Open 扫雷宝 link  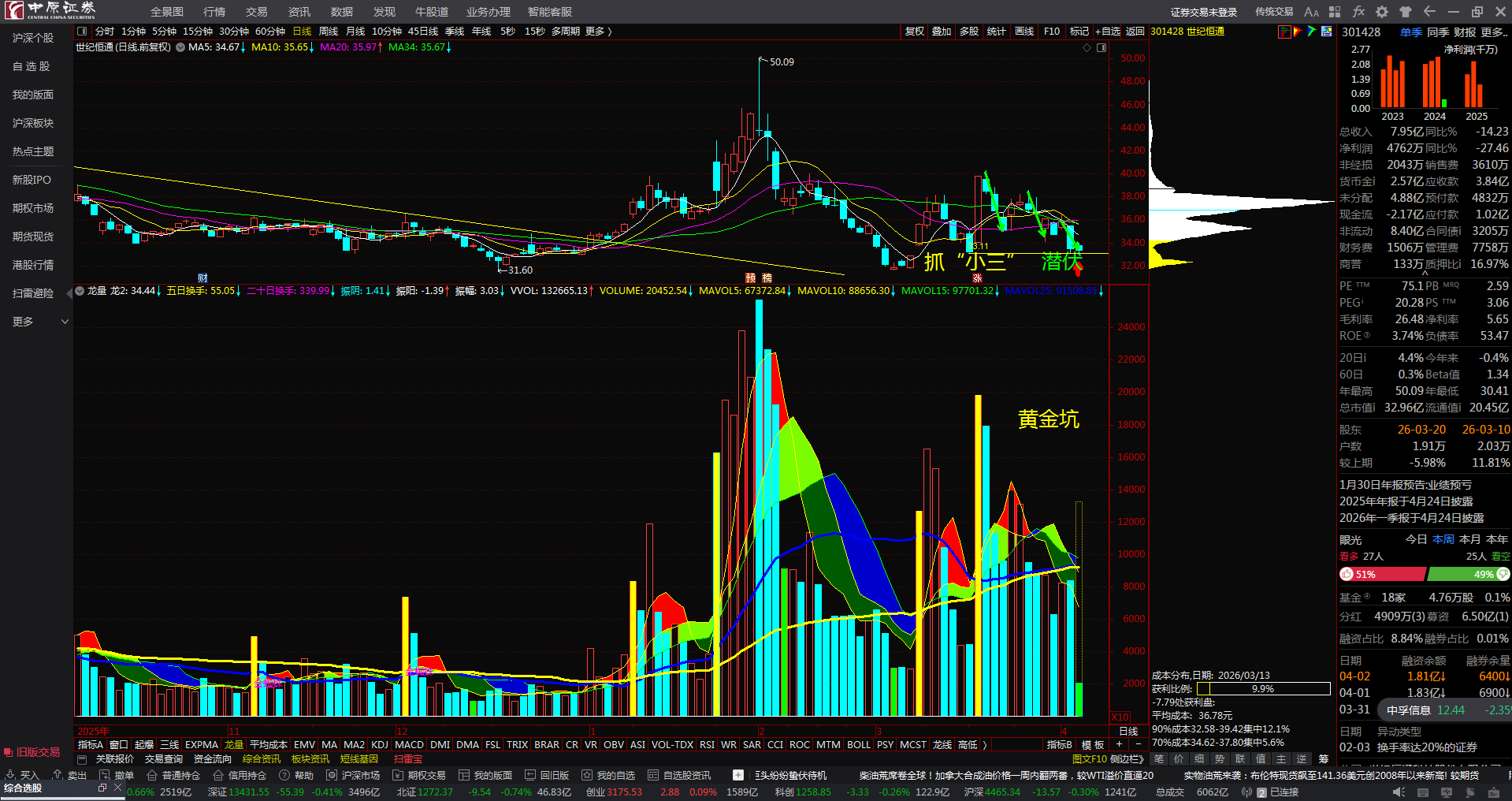click(x=408, y=759)
